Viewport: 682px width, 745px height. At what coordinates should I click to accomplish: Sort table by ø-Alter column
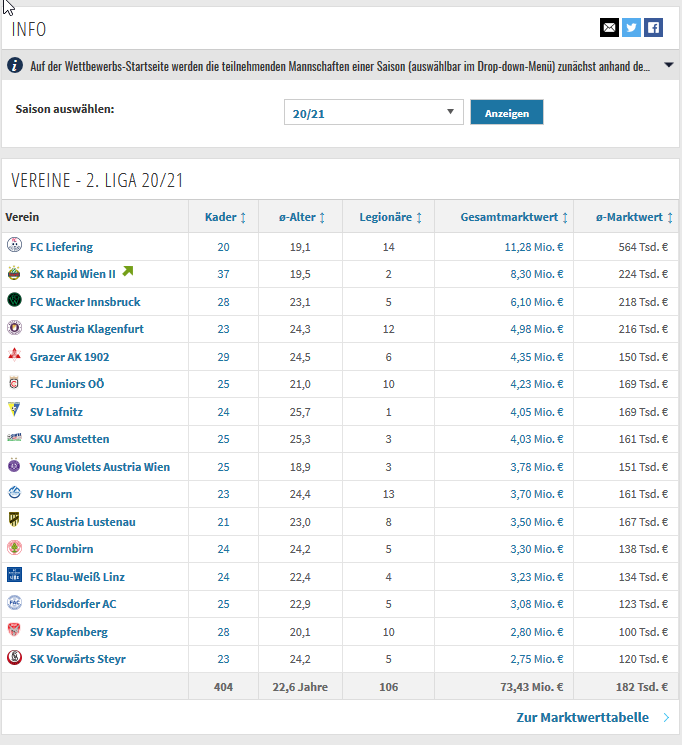tap(301, 217)
